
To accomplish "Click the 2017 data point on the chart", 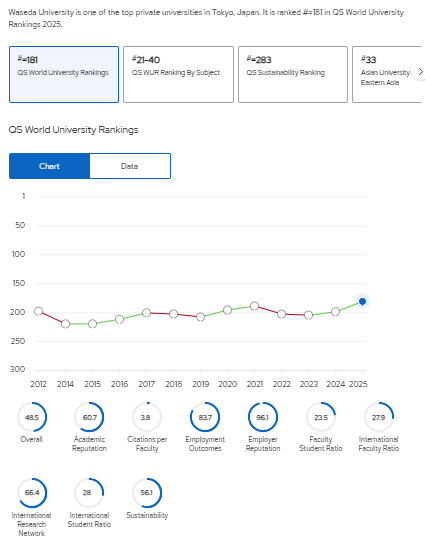I will pyautogui.click(x=146, y=313).
